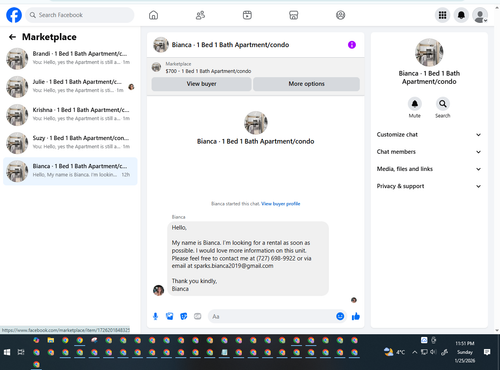Open the View buyer profile link
This screenshot has width=500, height=370.
point(281,204)
